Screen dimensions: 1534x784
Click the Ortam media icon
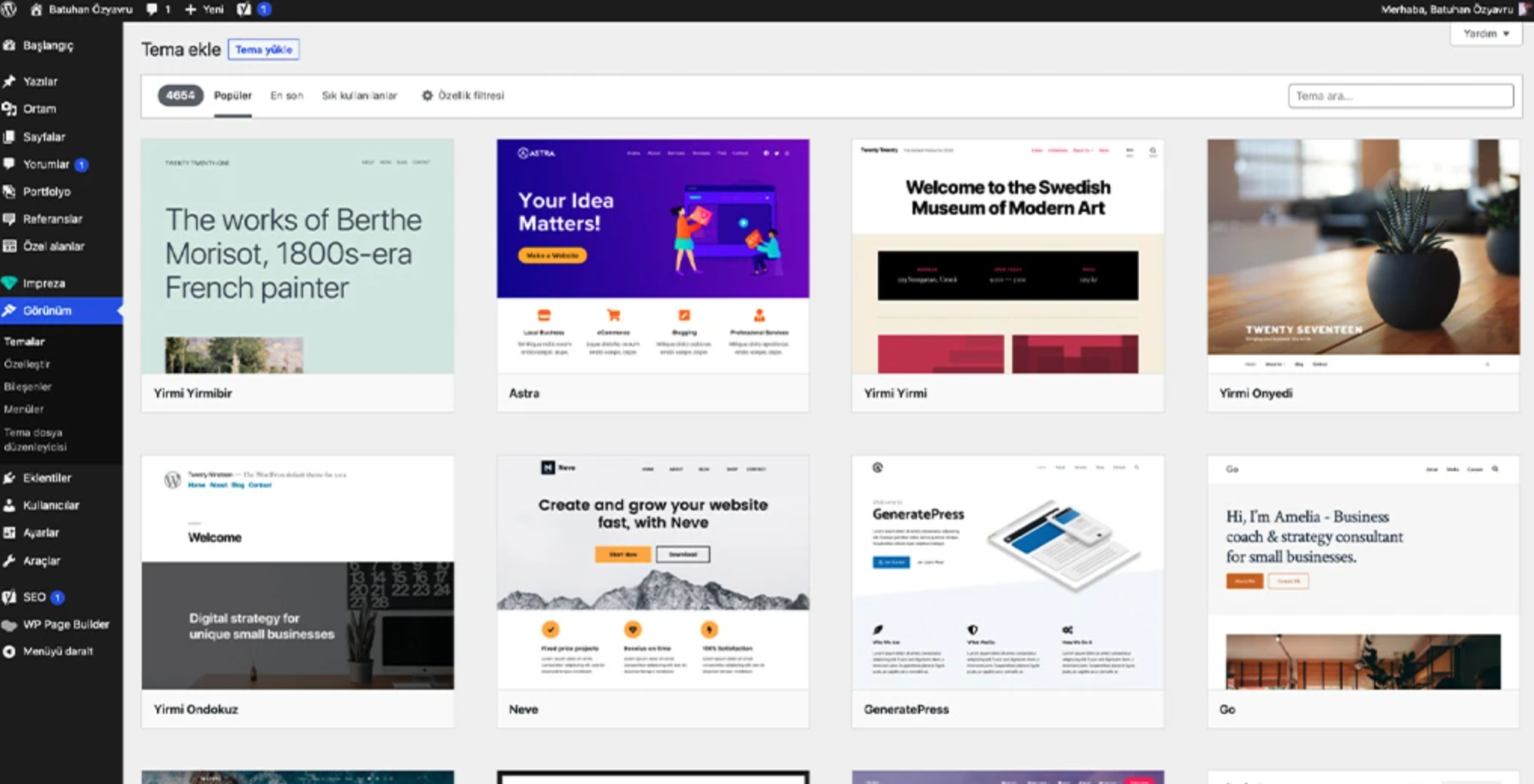point(9,109)
